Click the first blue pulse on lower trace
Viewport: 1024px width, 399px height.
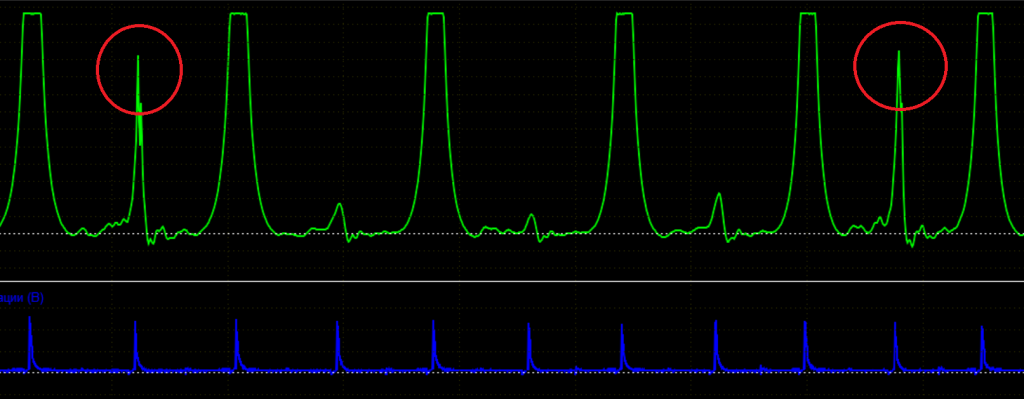coord(30,343)
